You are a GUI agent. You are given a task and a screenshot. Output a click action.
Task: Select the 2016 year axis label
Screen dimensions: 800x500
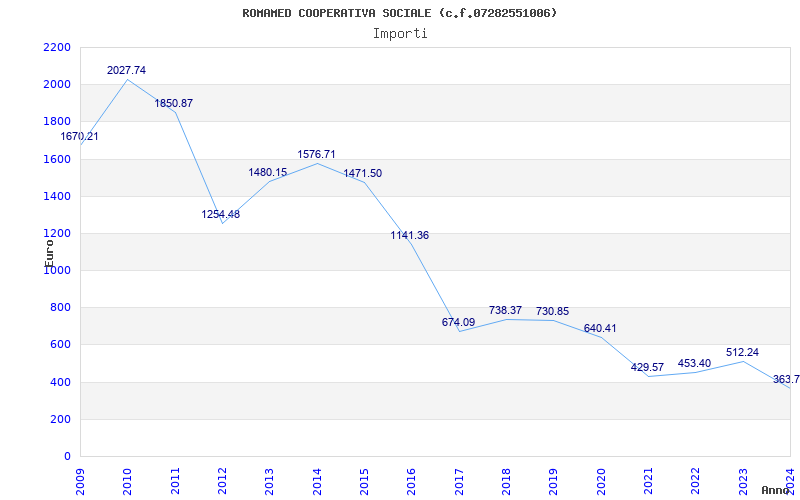pos(412,481)
